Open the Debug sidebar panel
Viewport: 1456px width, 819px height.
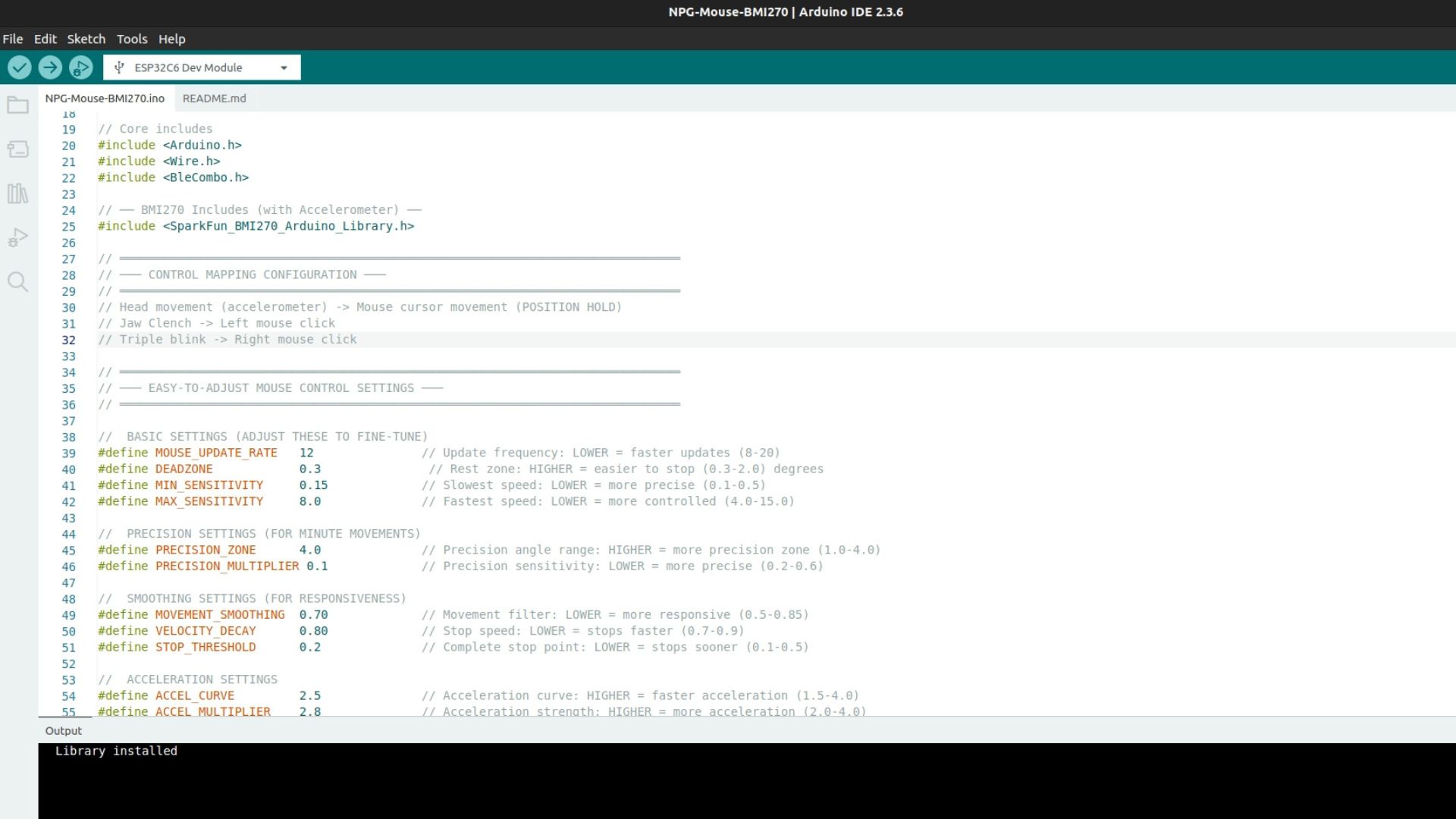(x=18, y=237)
